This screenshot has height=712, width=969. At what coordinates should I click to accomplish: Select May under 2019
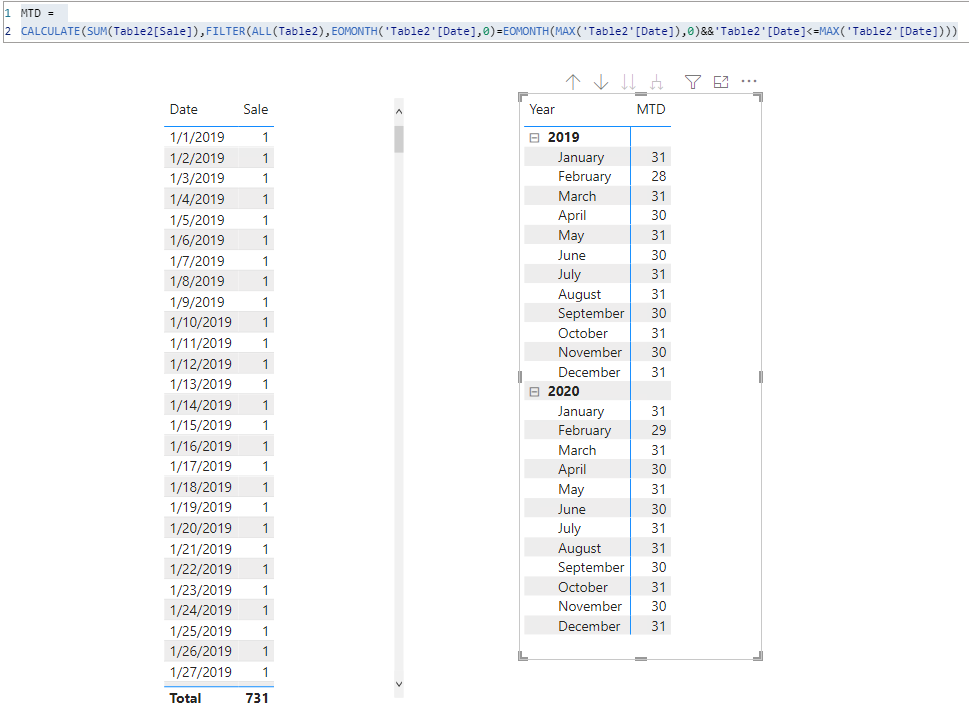(x=571, y=235)
